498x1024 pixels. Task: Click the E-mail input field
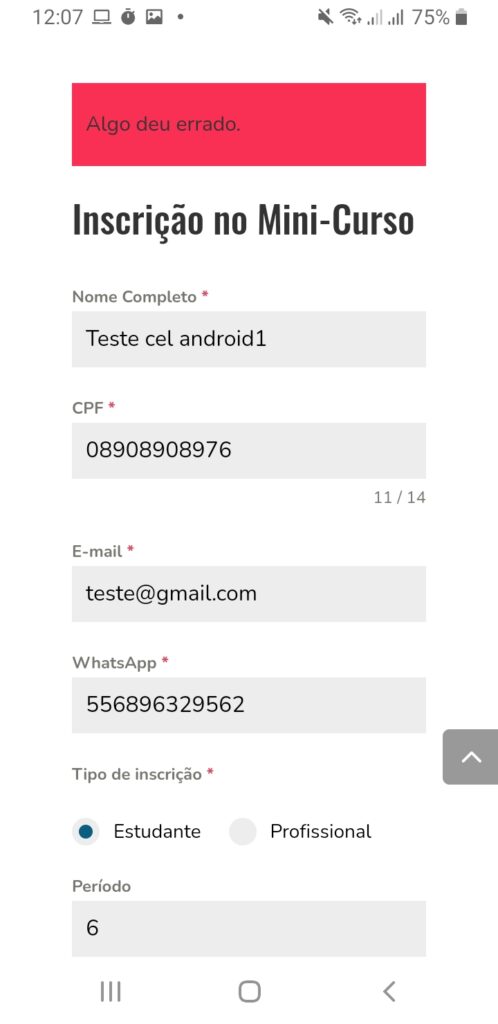[249, 594]
